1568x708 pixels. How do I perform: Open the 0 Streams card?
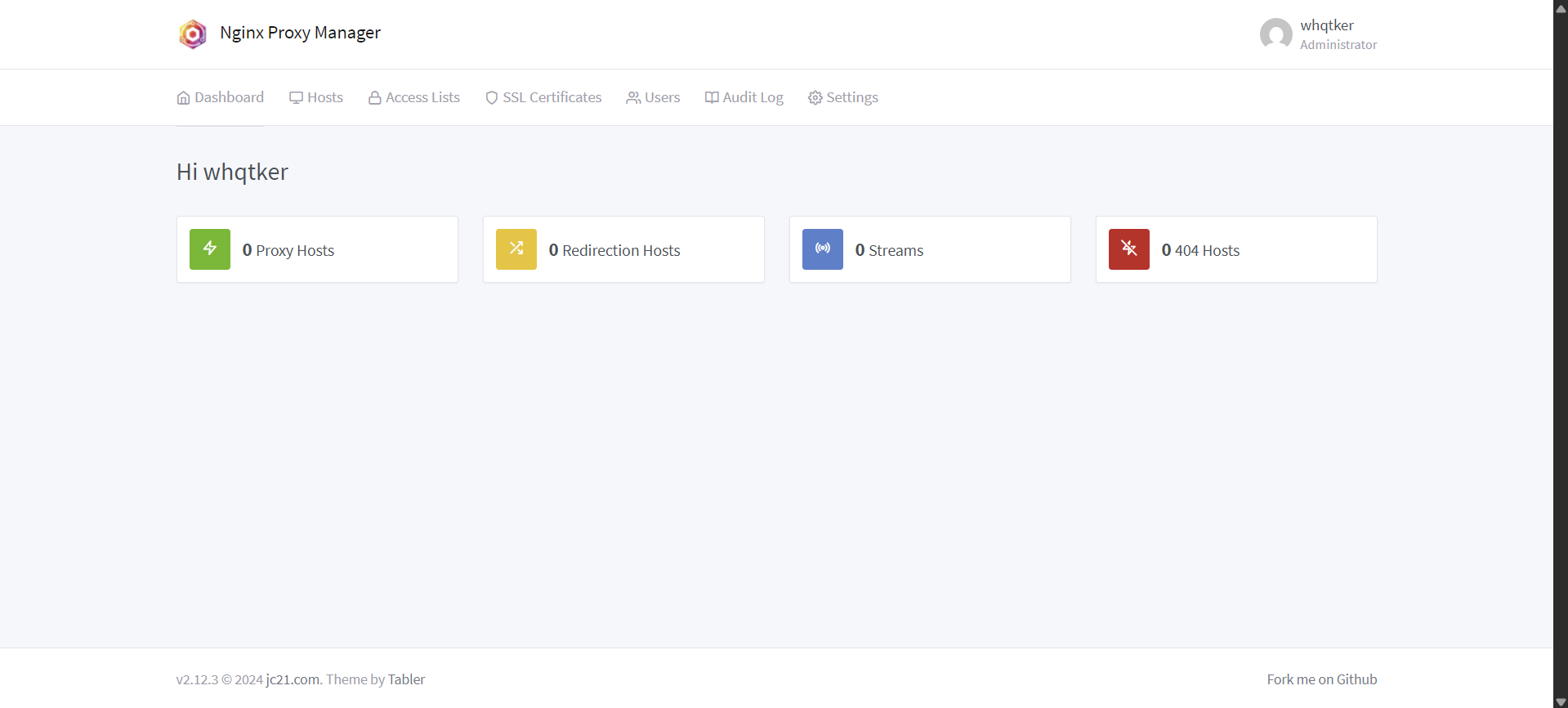(930, 249)
